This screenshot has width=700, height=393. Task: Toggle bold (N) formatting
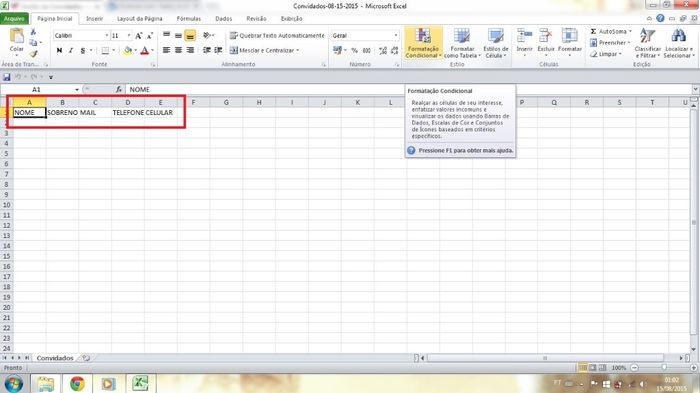[59, 50]
